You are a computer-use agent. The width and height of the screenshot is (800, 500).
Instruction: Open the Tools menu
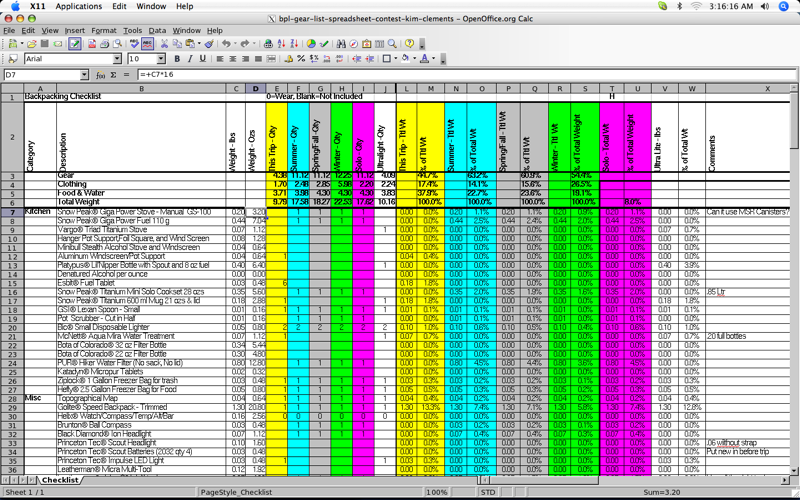(x=132, y=31)
